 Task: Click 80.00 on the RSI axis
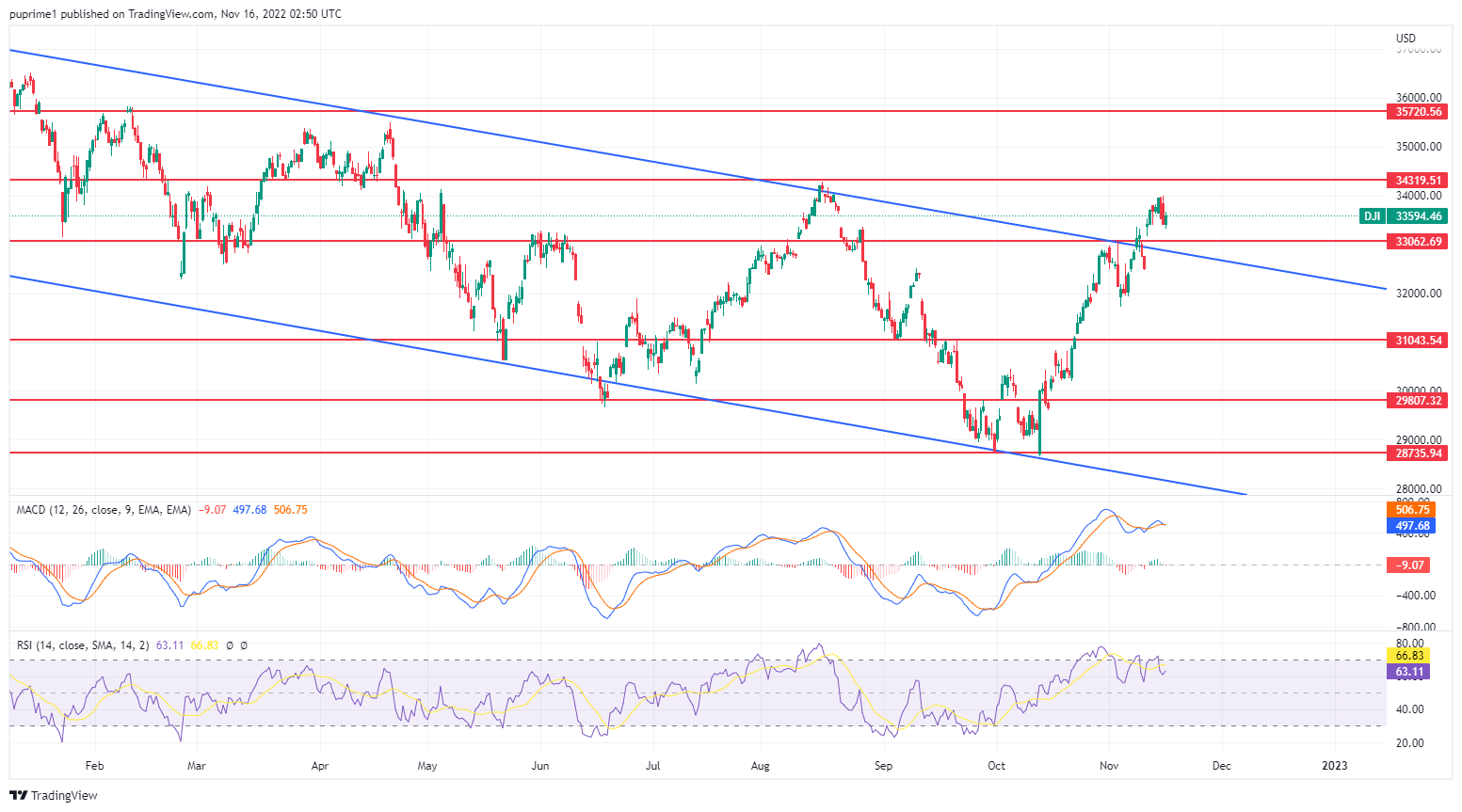pyautogui.click(x=1409, y=645)
